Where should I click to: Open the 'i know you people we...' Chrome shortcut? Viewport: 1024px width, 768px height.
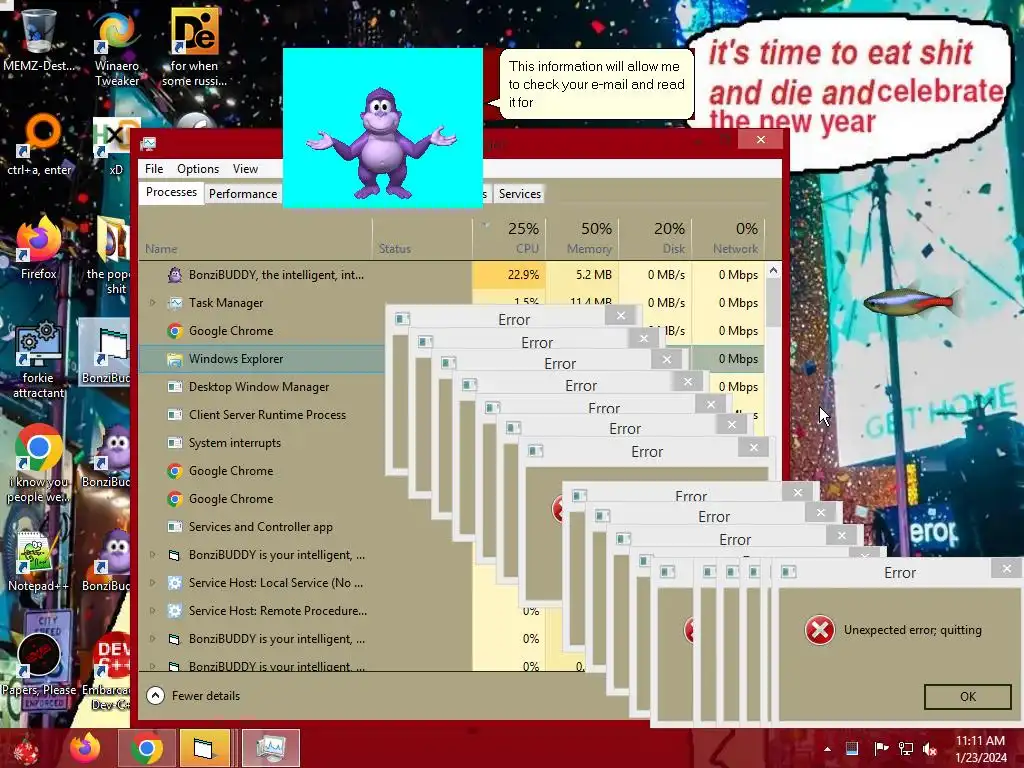coord(39,464)
